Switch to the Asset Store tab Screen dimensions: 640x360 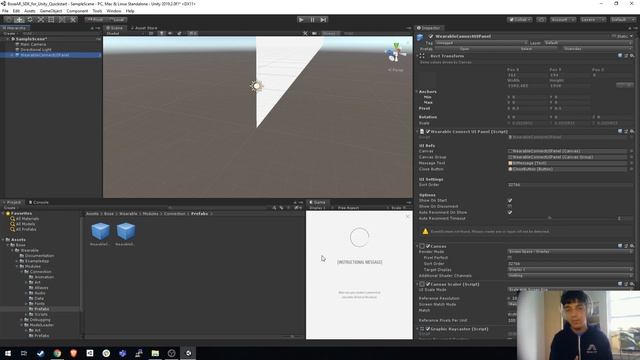144,28
